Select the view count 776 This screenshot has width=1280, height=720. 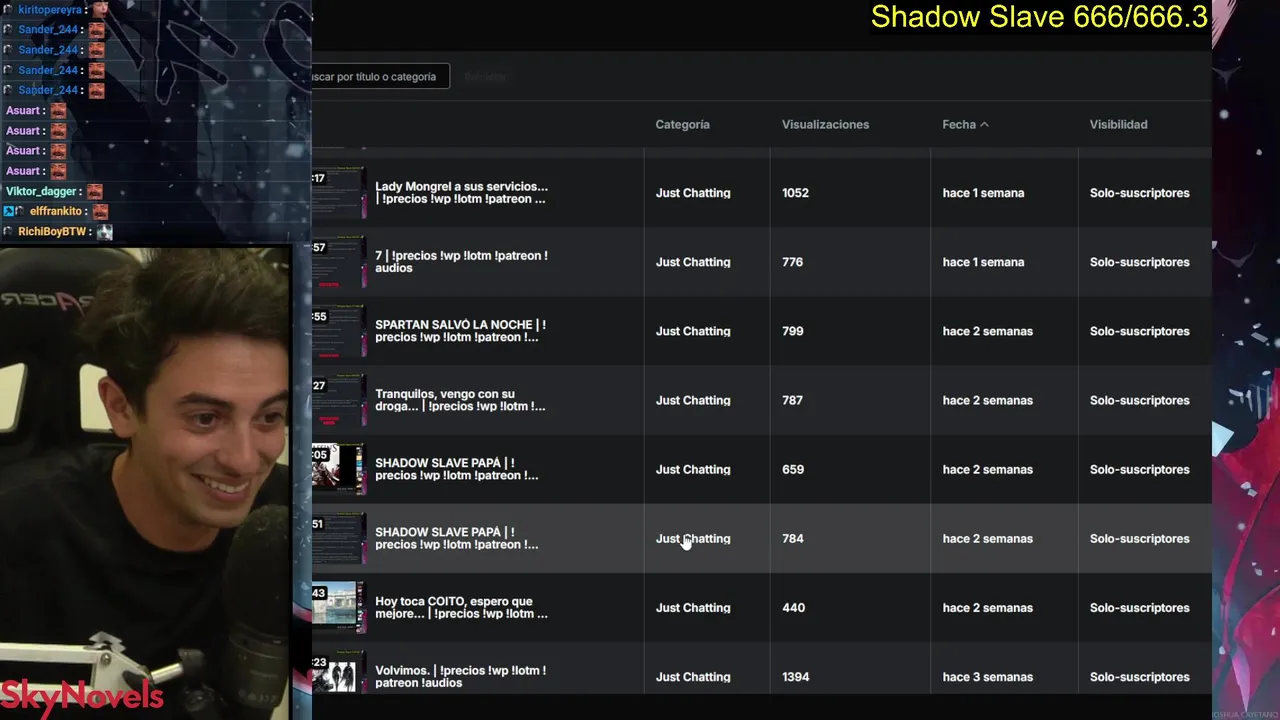(x=792, y=262)
